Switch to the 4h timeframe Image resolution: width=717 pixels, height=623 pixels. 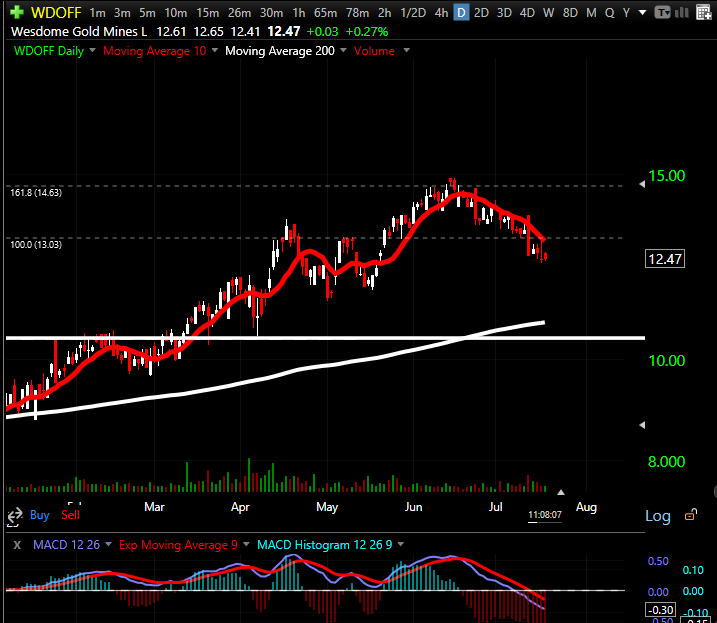coord(441,13)
